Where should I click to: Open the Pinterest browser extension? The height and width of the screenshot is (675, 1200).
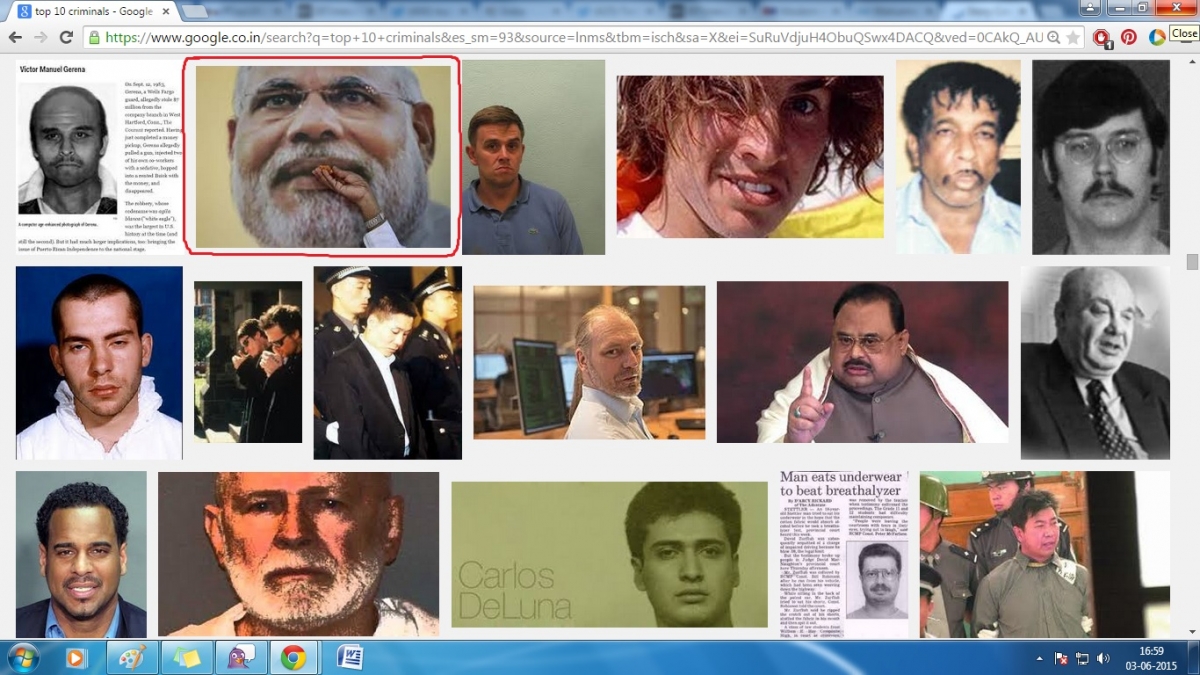1128,36
